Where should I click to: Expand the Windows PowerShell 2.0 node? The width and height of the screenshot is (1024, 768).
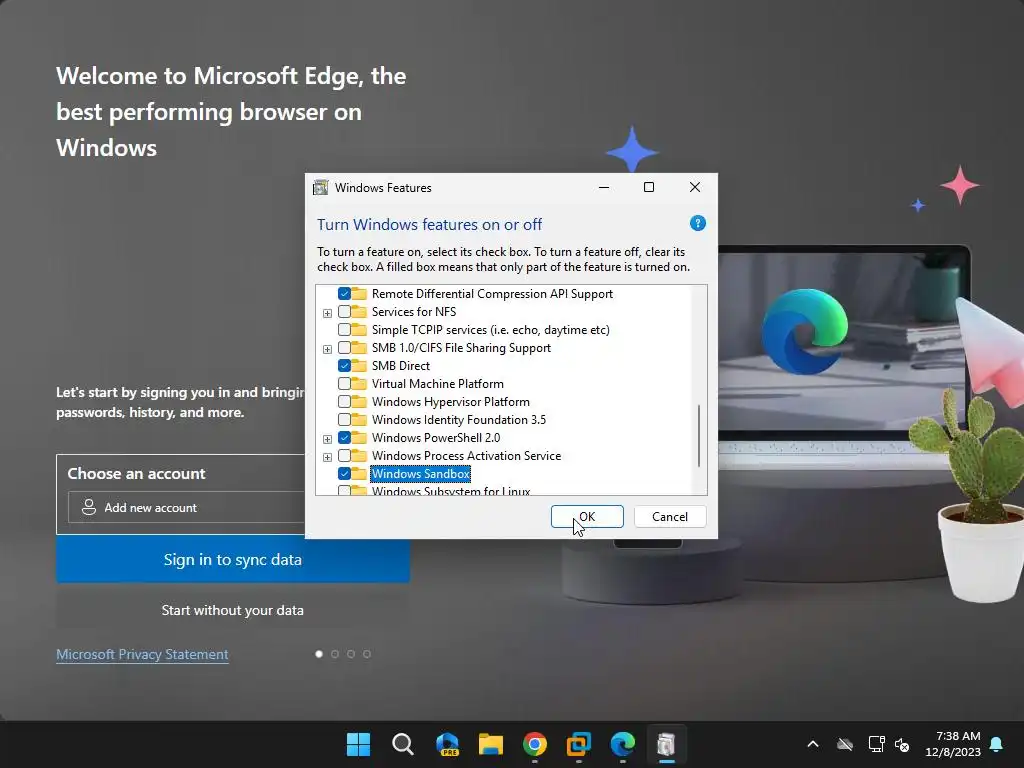point(327,440)
